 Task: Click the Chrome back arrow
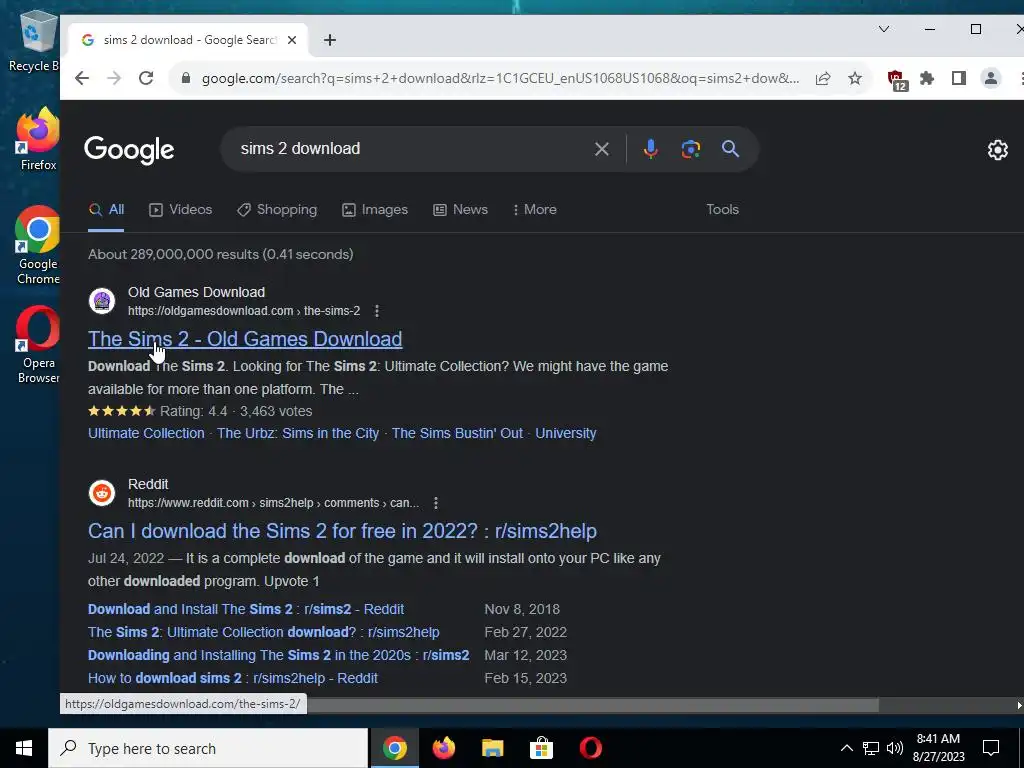click(82, 78)
